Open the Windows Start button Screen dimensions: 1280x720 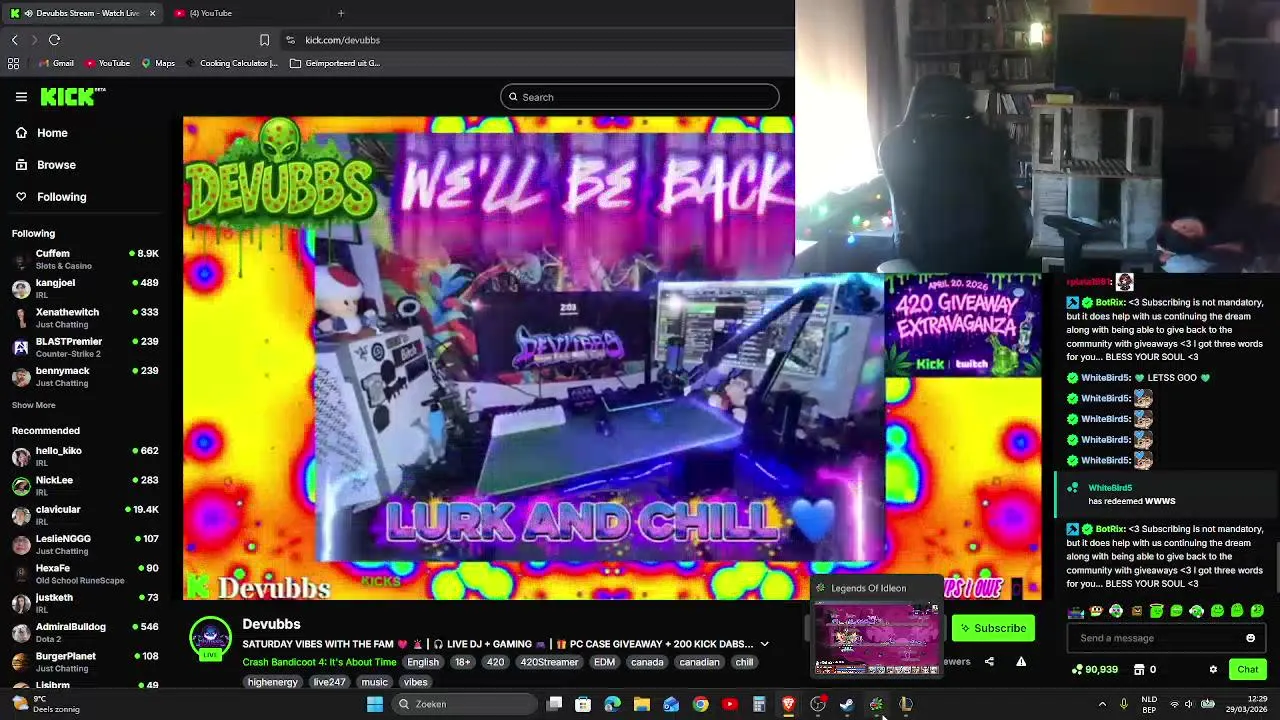tap(375, 704)
